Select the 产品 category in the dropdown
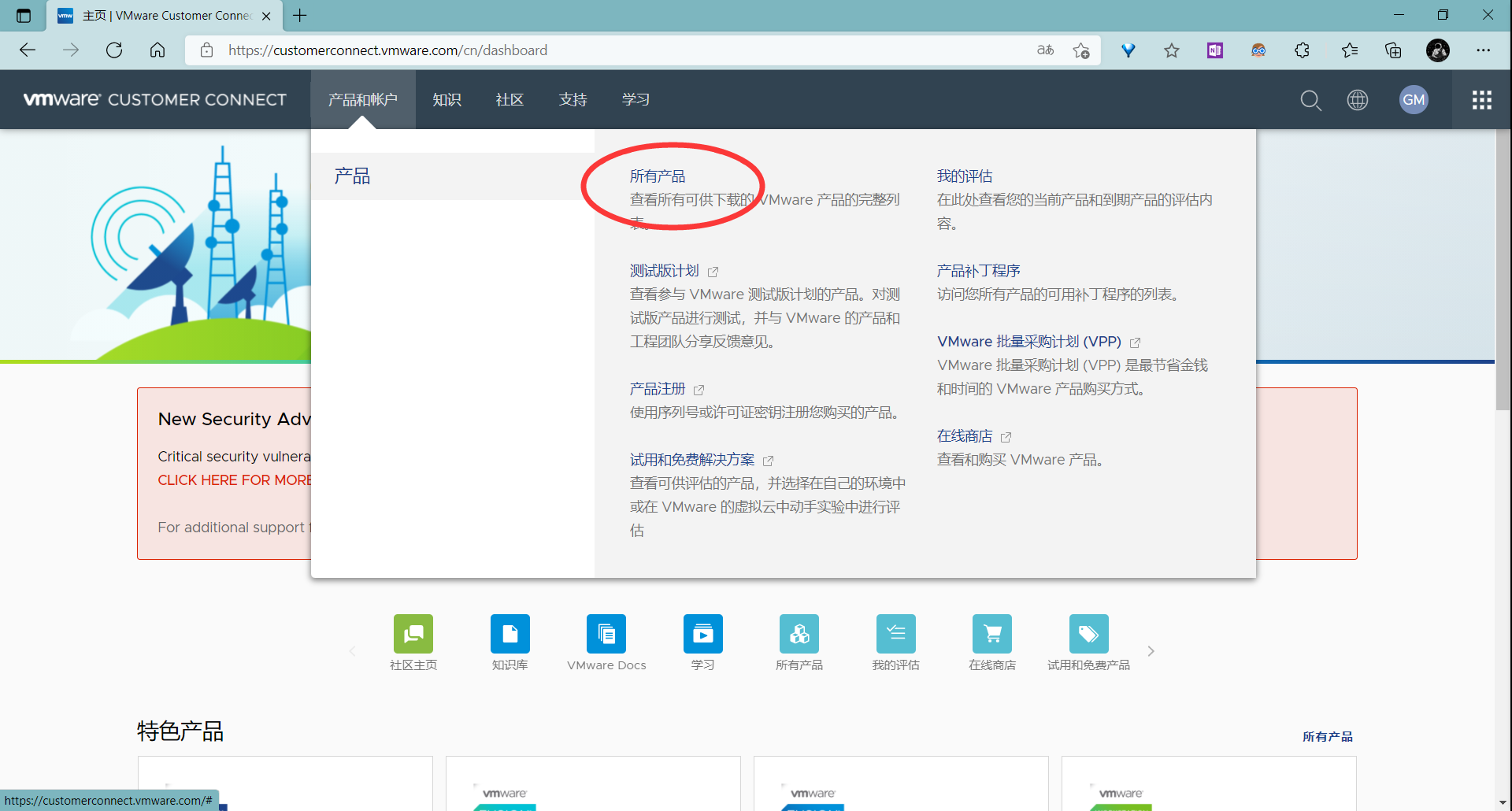The image size is (1512, 811). [453, 176]
